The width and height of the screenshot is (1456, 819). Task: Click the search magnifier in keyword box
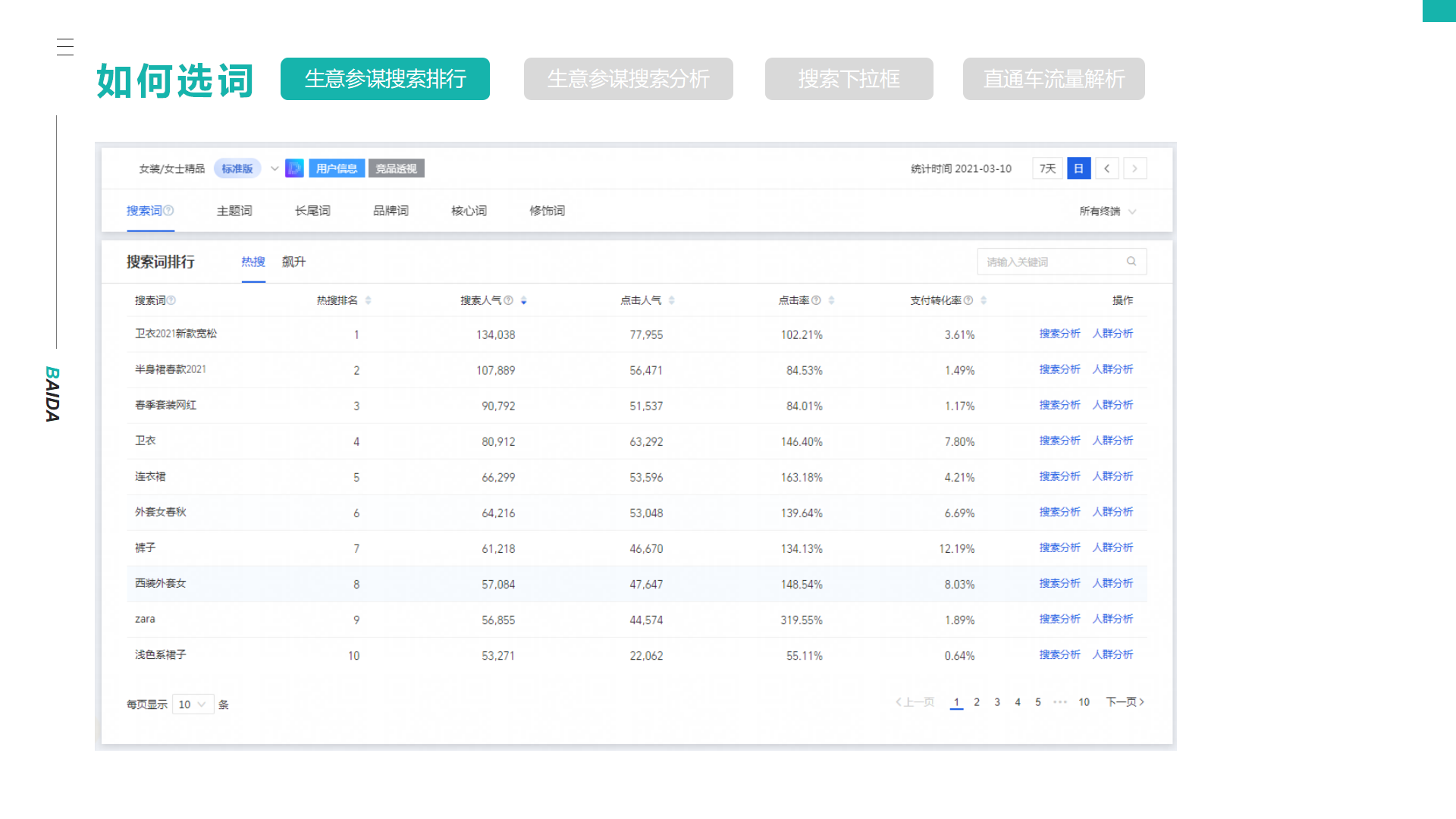[1131, 261]
